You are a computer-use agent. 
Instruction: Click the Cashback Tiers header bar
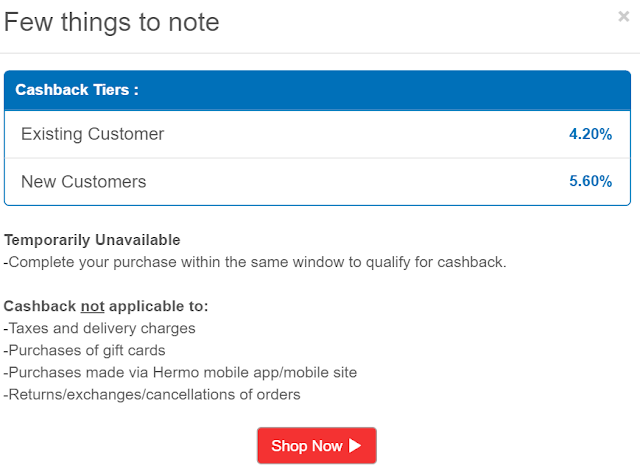coord(316,90)
